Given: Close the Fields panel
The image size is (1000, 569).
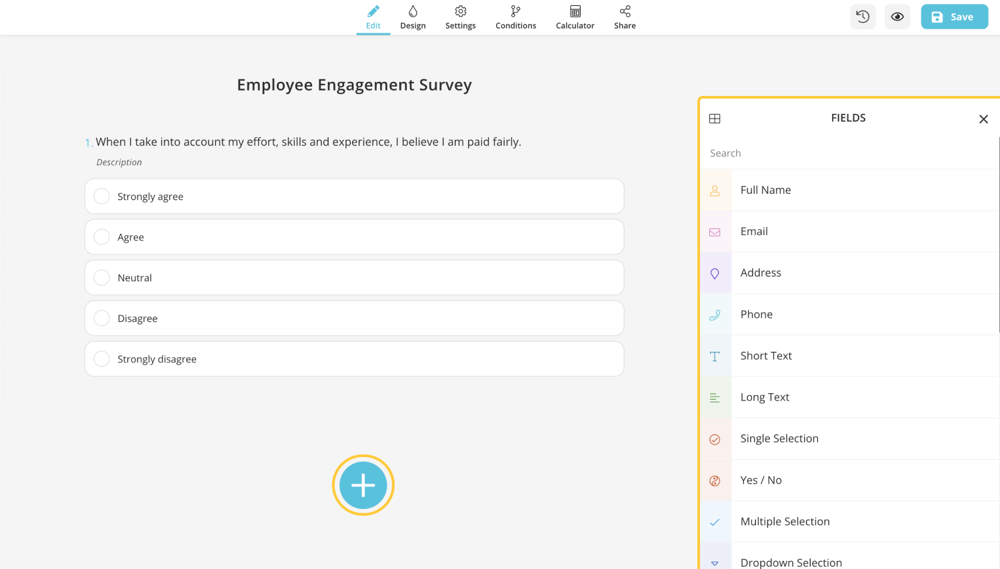Looking at the screenshot, I should point(983,119).
